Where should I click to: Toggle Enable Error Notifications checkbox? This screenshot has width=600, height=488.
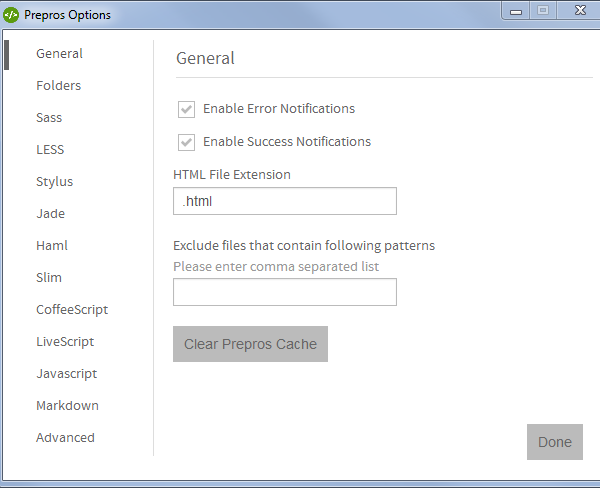(x=186, y=109)
